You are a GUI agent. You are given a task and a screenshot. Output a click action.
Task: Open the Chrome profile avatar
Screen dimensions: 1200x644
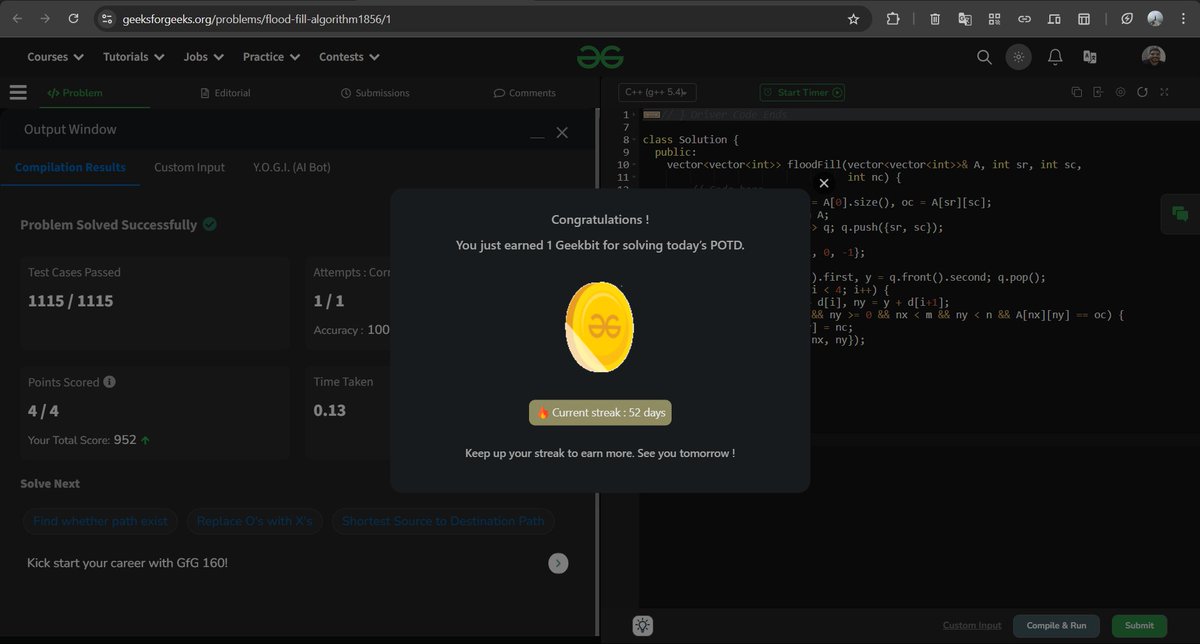pyautogui.click(x=1155, y=18)
